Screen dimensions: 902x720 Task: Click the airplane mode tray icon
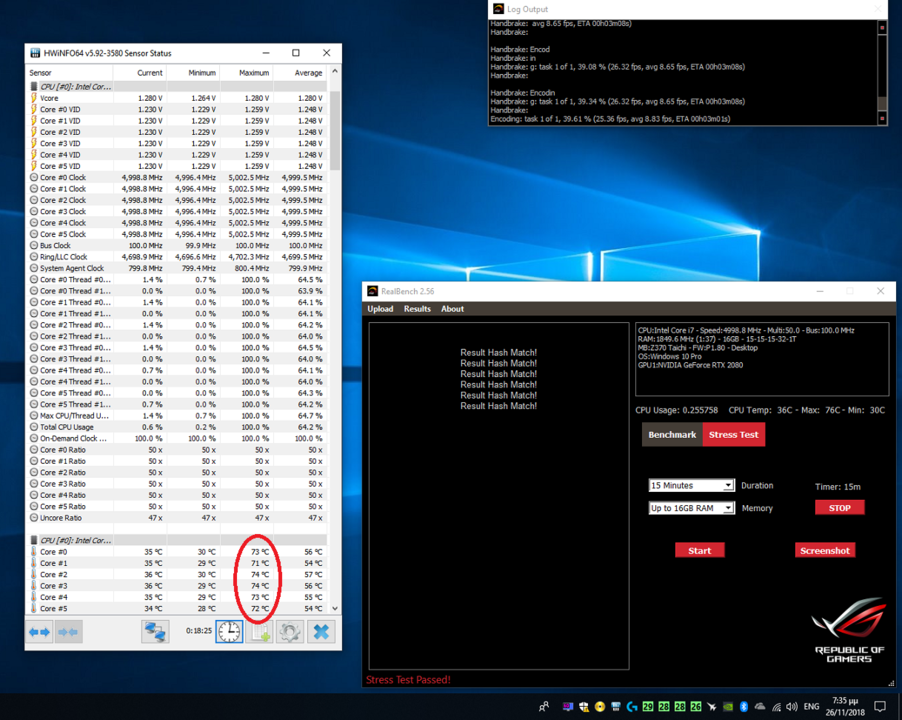[x=712, y=707]
